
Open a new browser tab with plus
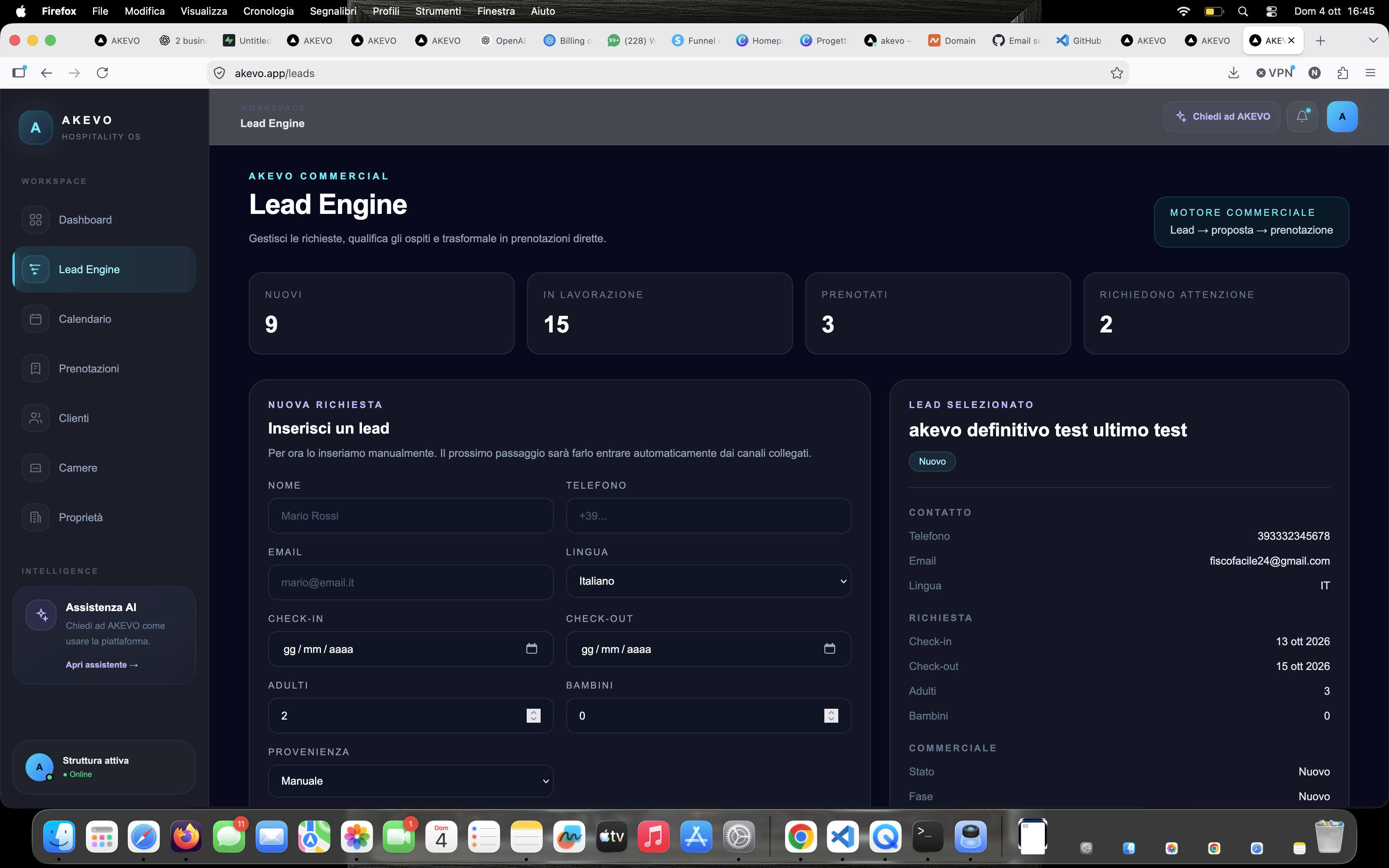[1320, 40]
